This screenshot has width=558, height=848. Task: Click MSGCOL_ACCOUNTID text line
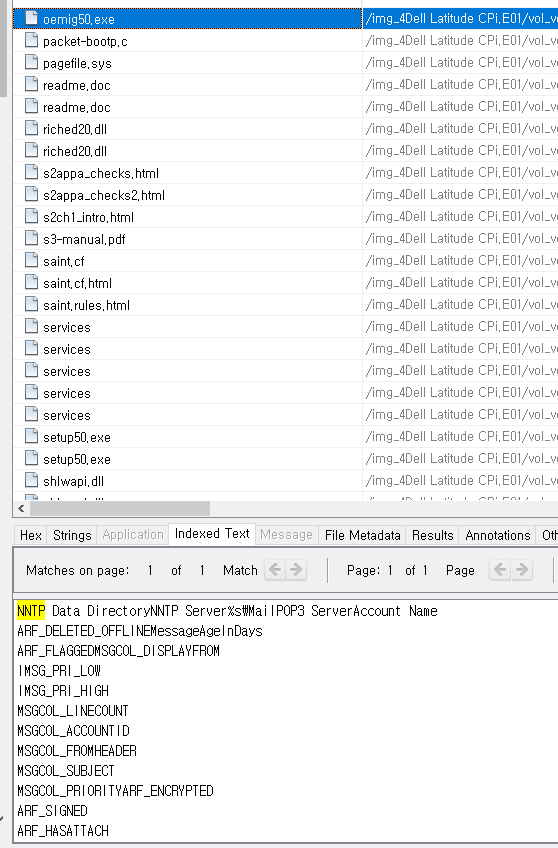[x=73, y=731]
